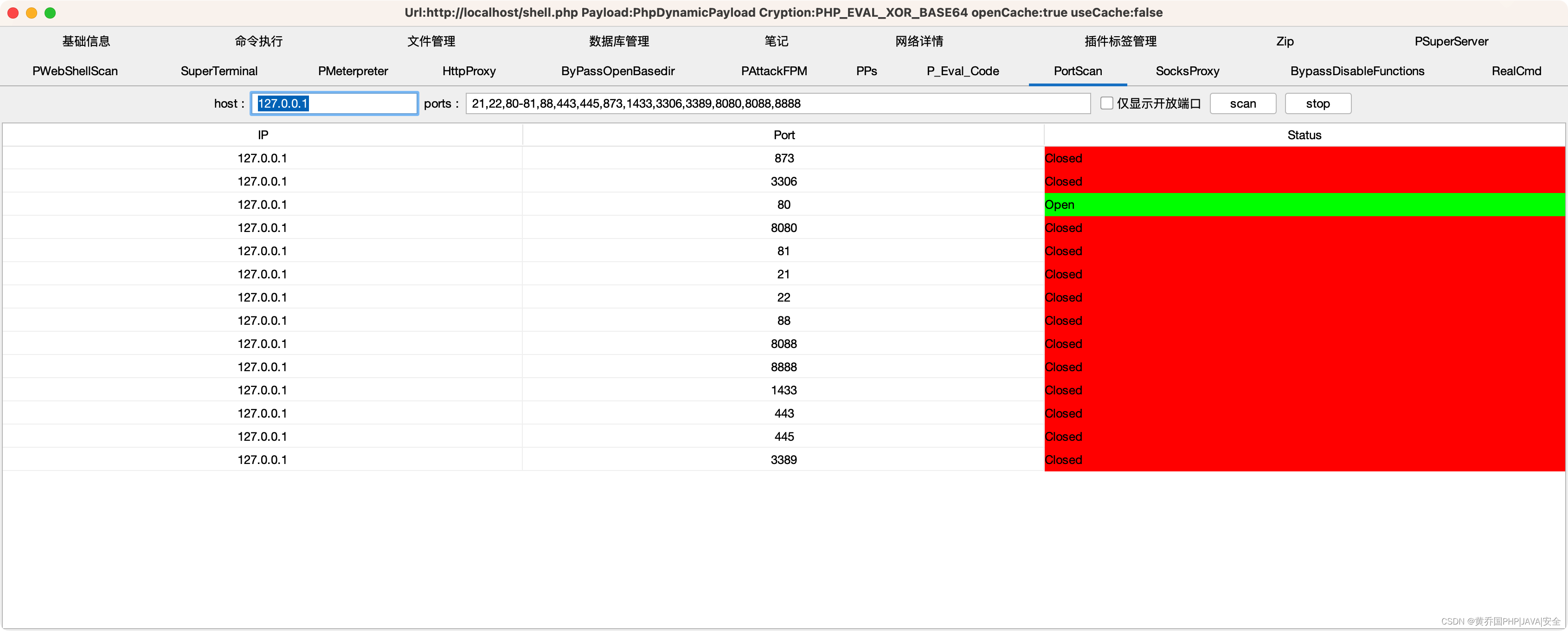Screen dimensions: 1568x631
Task: Open the 文件管理 tab
Action: [x=431, y=41]
